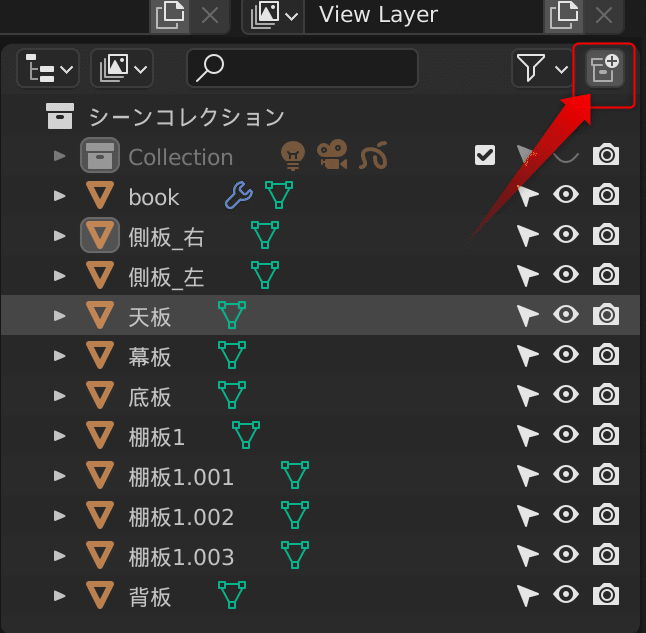Screen dimensions: 646x633
Task: Click the new View Layer copy icon
Action: pos(564,16)
